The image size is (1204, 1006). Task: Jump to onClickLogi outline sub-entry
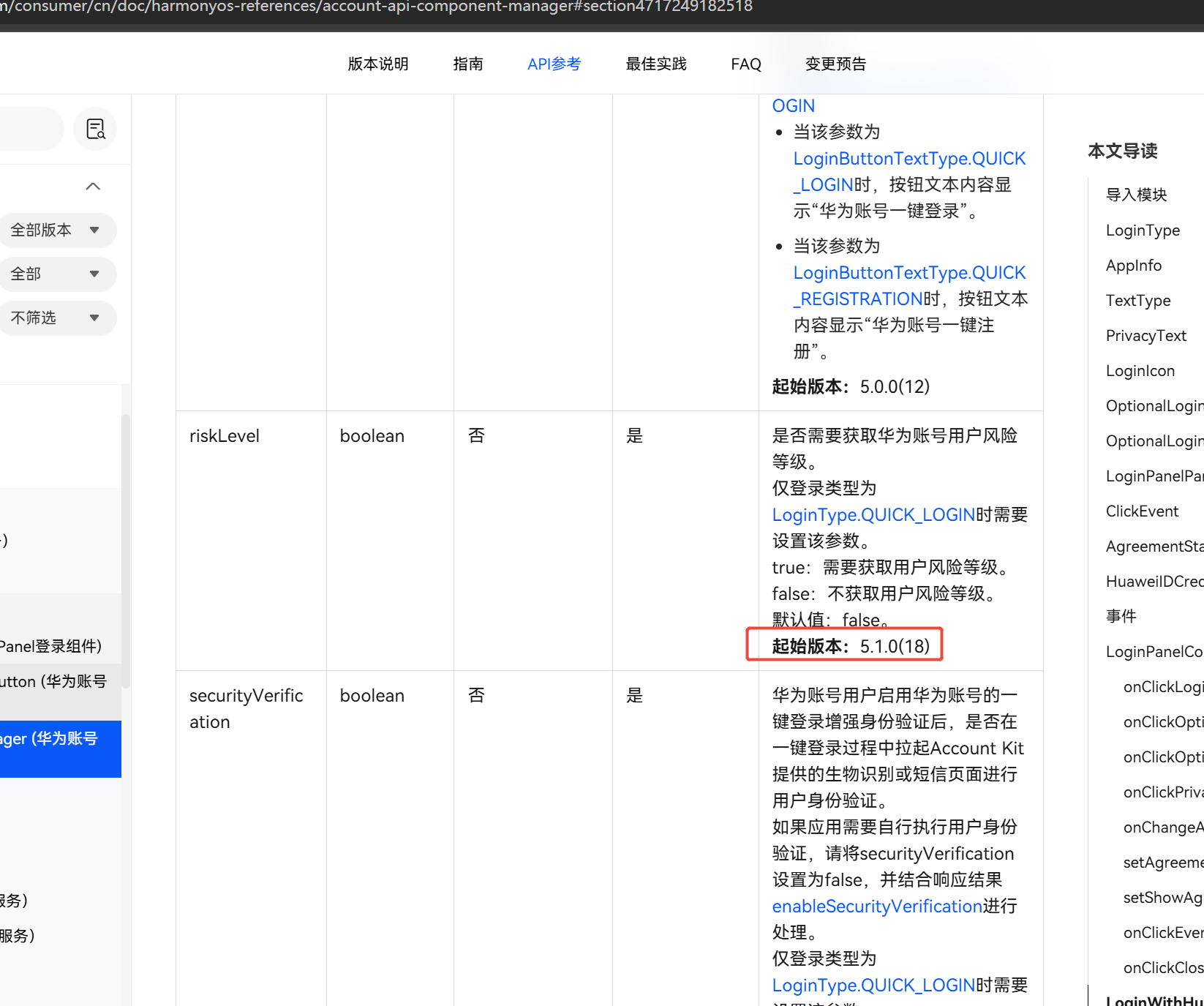pyautogui.click(x=1163, y=687)
